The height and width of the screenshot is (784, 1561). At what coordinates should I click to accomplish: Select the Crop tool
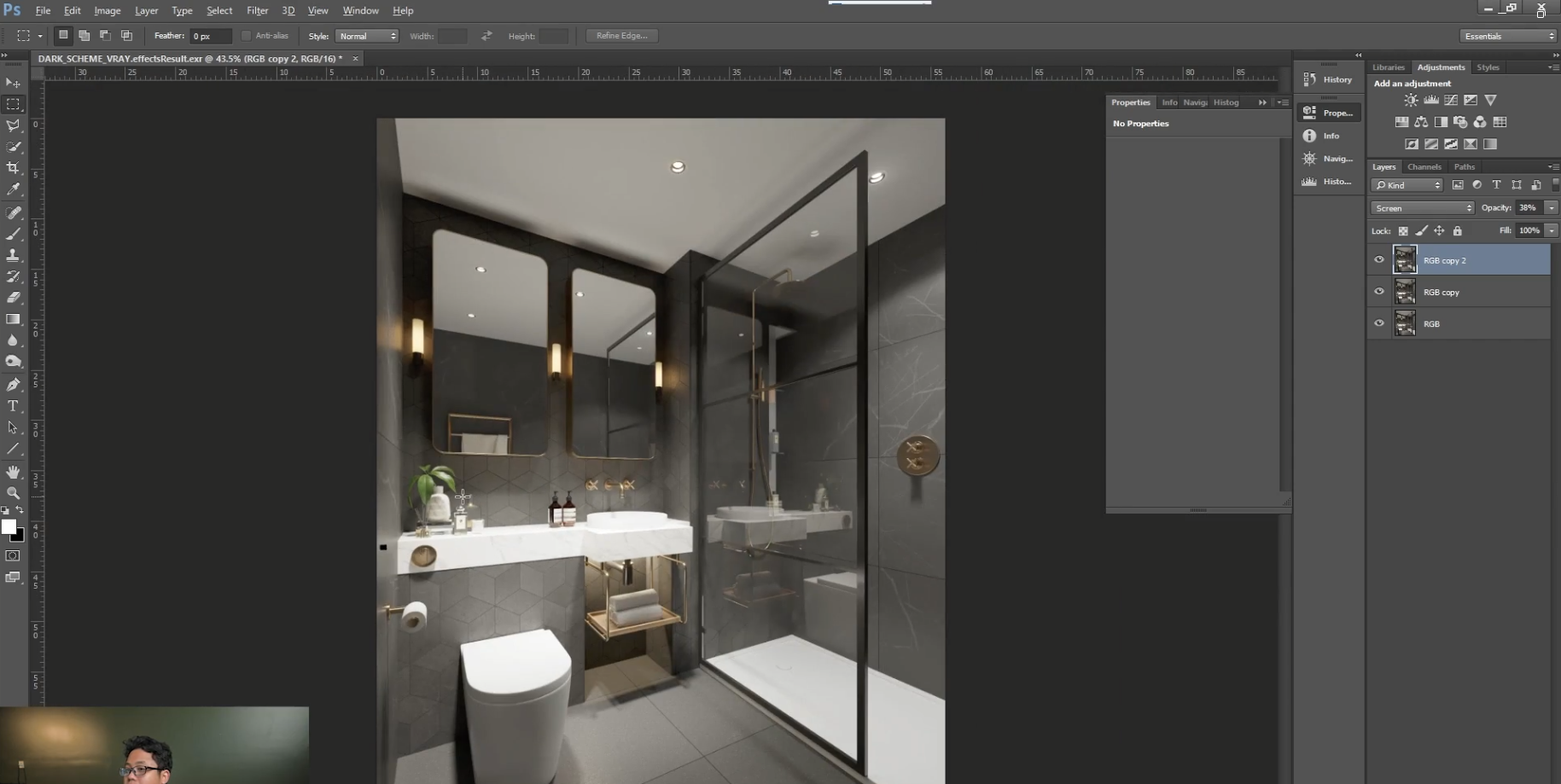click(13, 168)
